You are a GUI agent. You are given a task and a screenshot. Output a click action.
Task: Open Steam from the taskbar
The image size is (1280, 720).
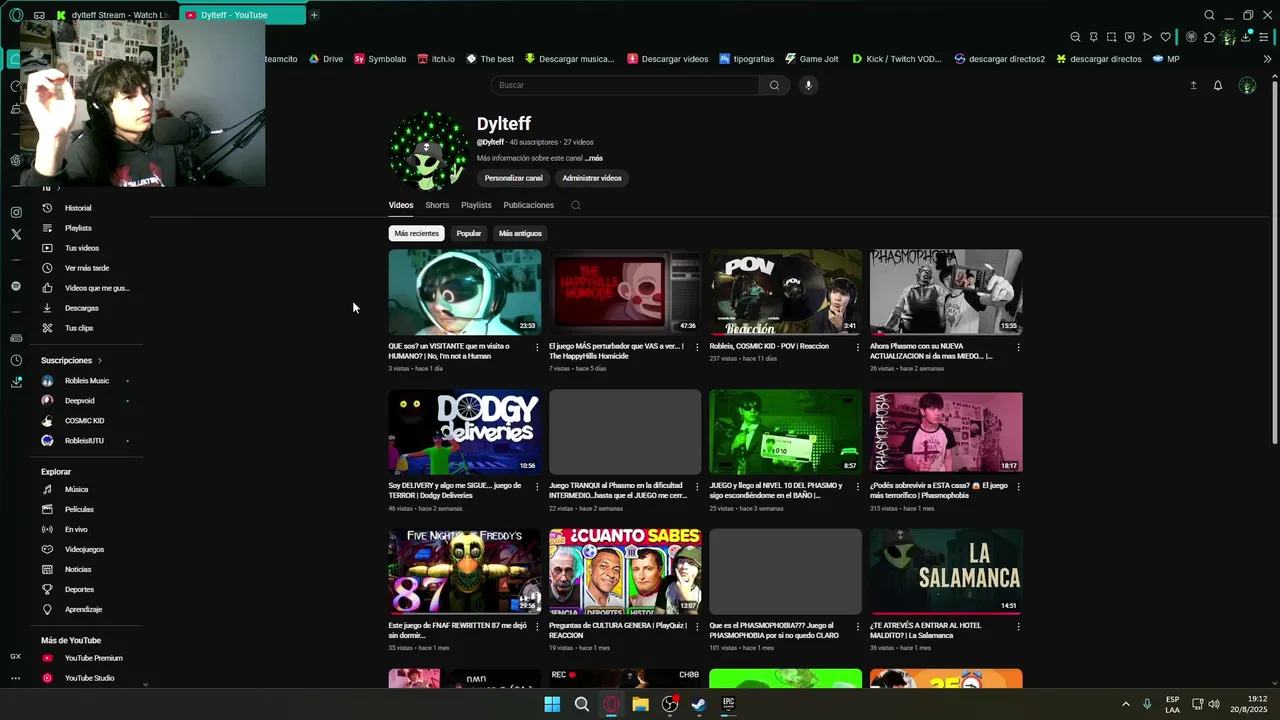tap(699, 704)
